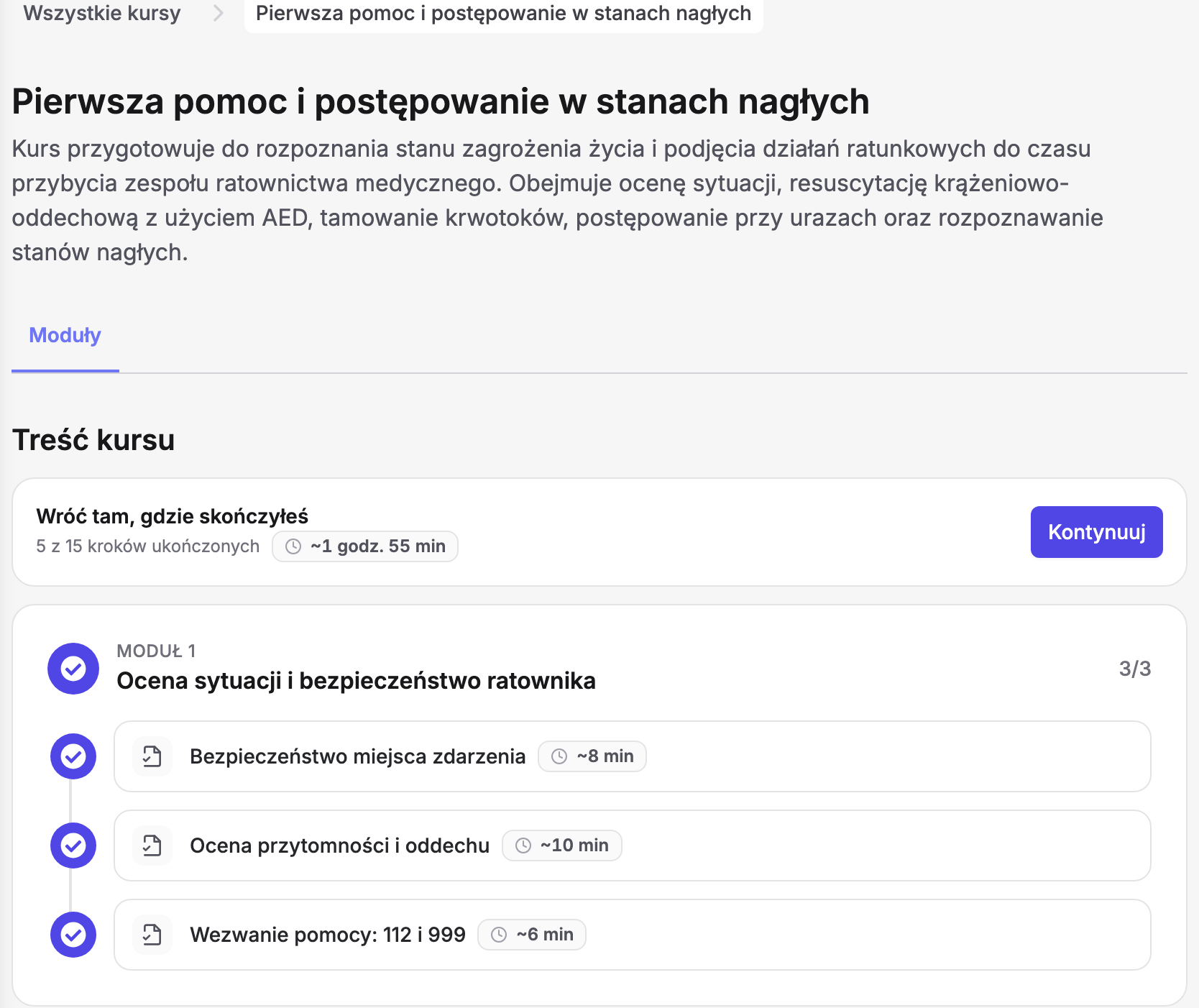Screen dimensions: 1199x1008
Task: Click the Module 1 completed checkmark icon
Action: click(73, 669)
